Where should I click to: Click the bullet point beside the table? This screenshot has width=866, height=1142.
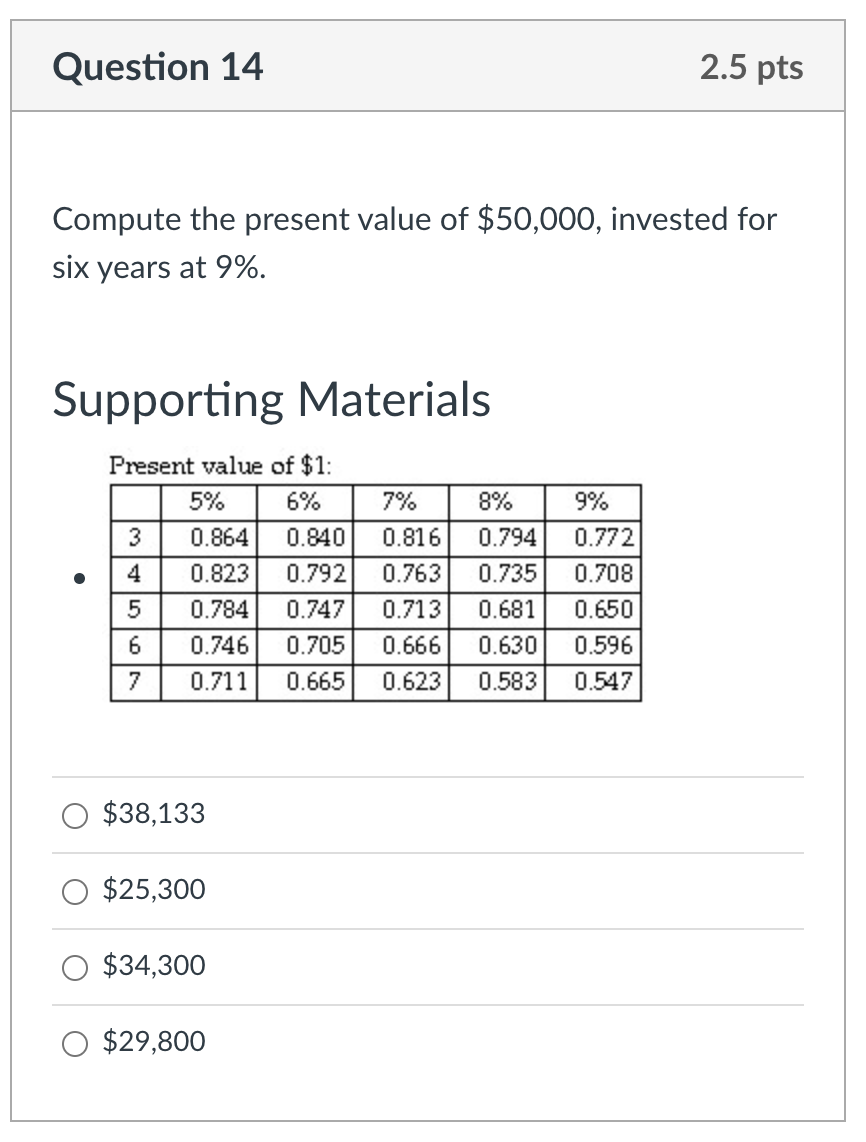(x=75, y=577)
